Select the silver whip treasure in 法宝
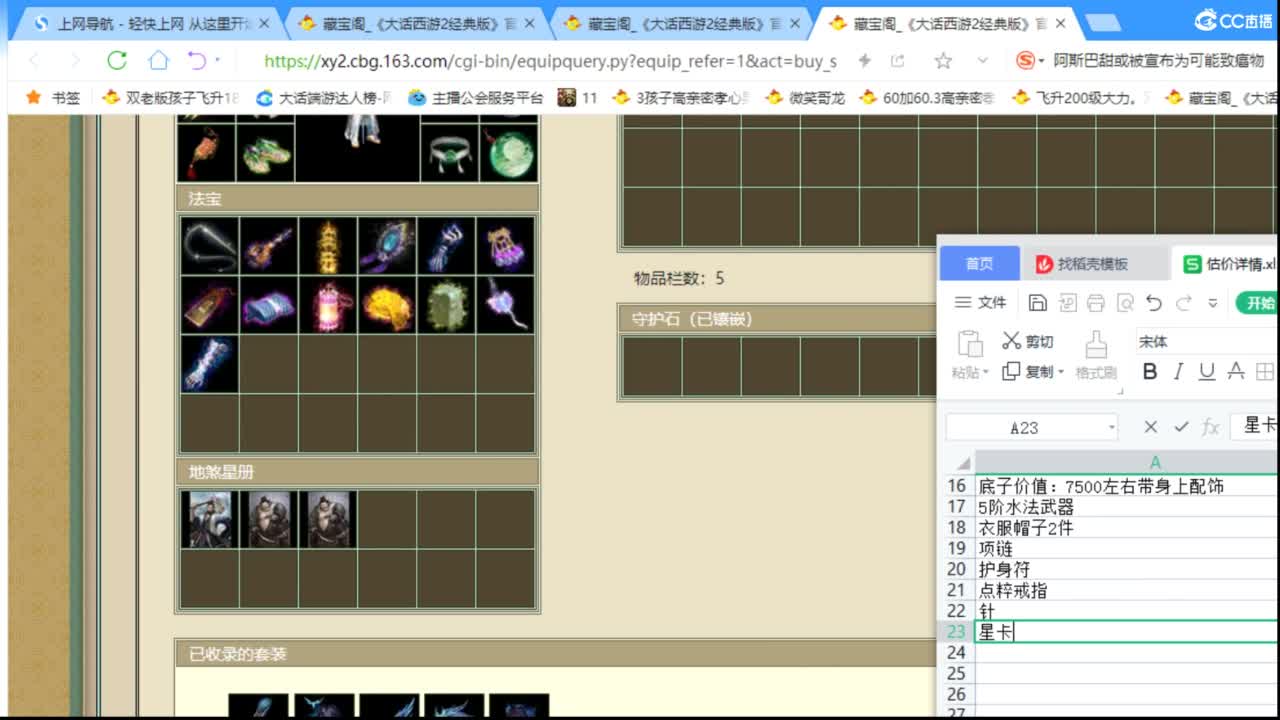This screenshot has height=720, width=1280. pyautogui.click(x=209, y=245)
